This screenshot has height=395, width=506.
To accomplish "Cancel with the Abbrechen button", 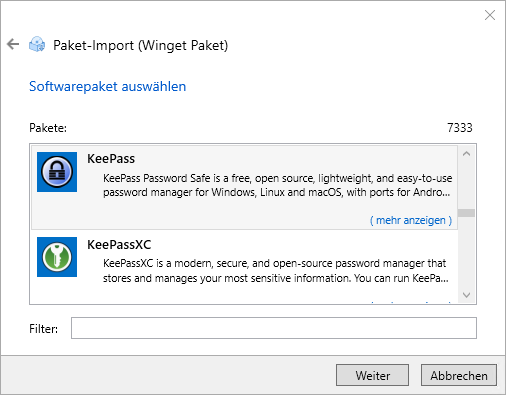I will [x=459, y=375].
